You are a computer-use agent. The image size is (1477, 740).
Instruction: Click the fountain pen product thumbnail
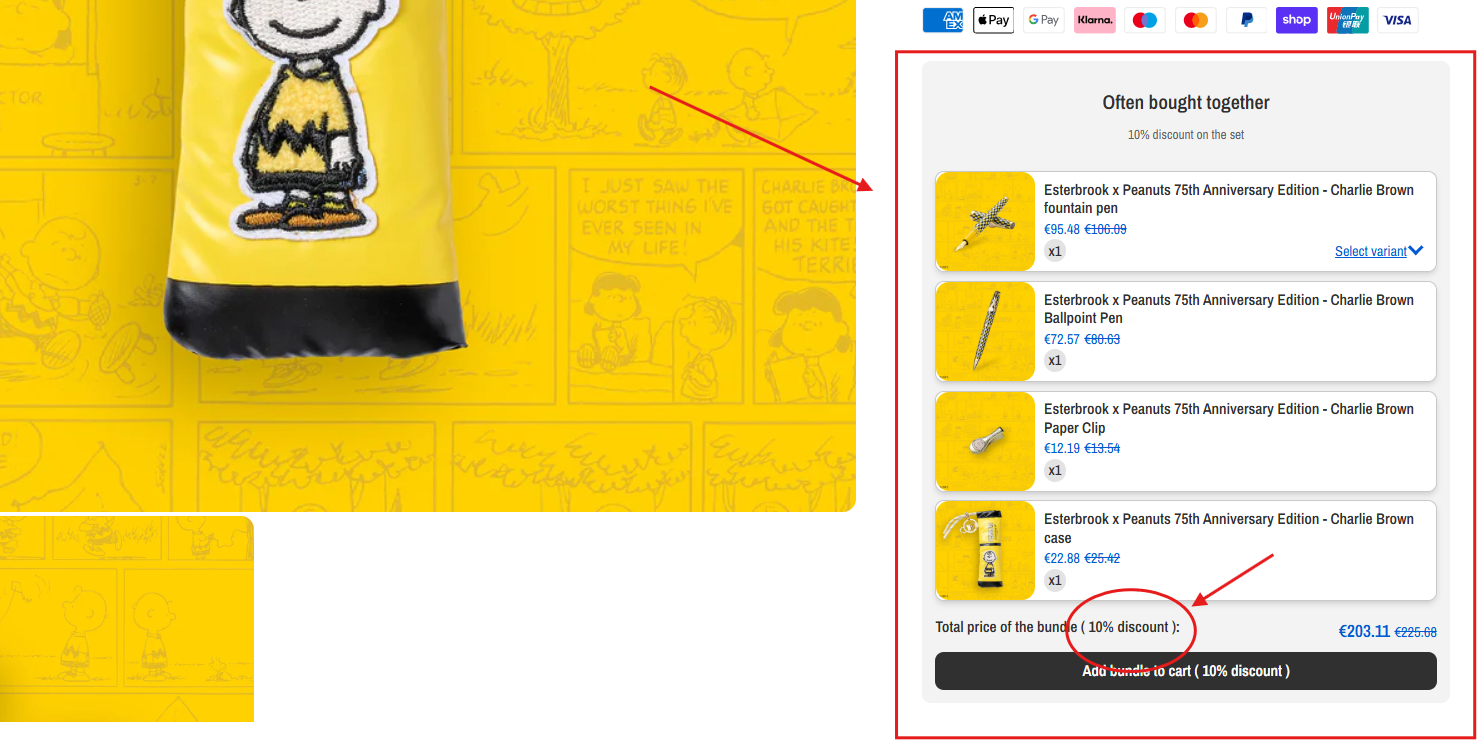[985, 221]
